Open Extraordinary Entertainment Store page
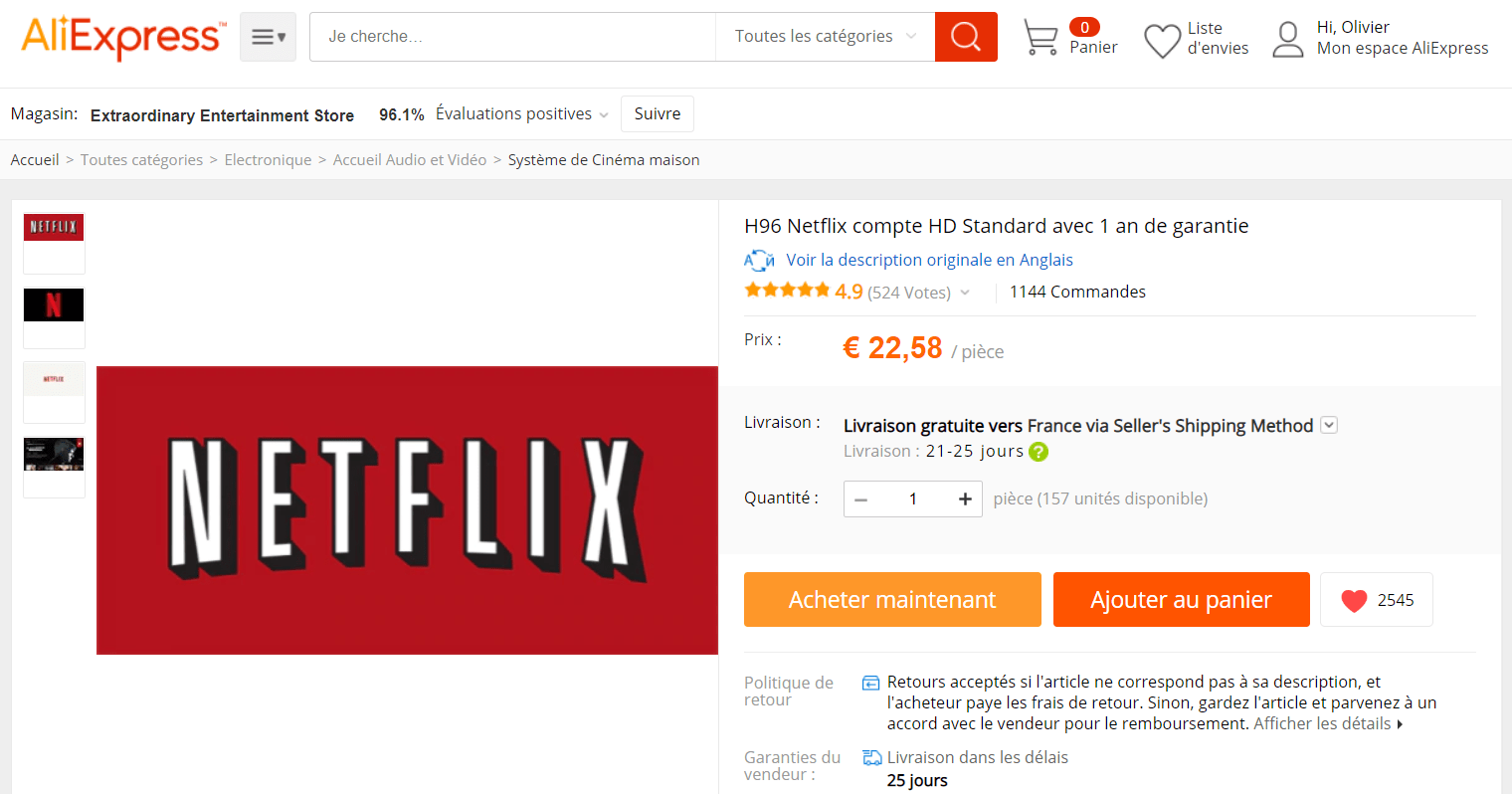 pos(222,115)
